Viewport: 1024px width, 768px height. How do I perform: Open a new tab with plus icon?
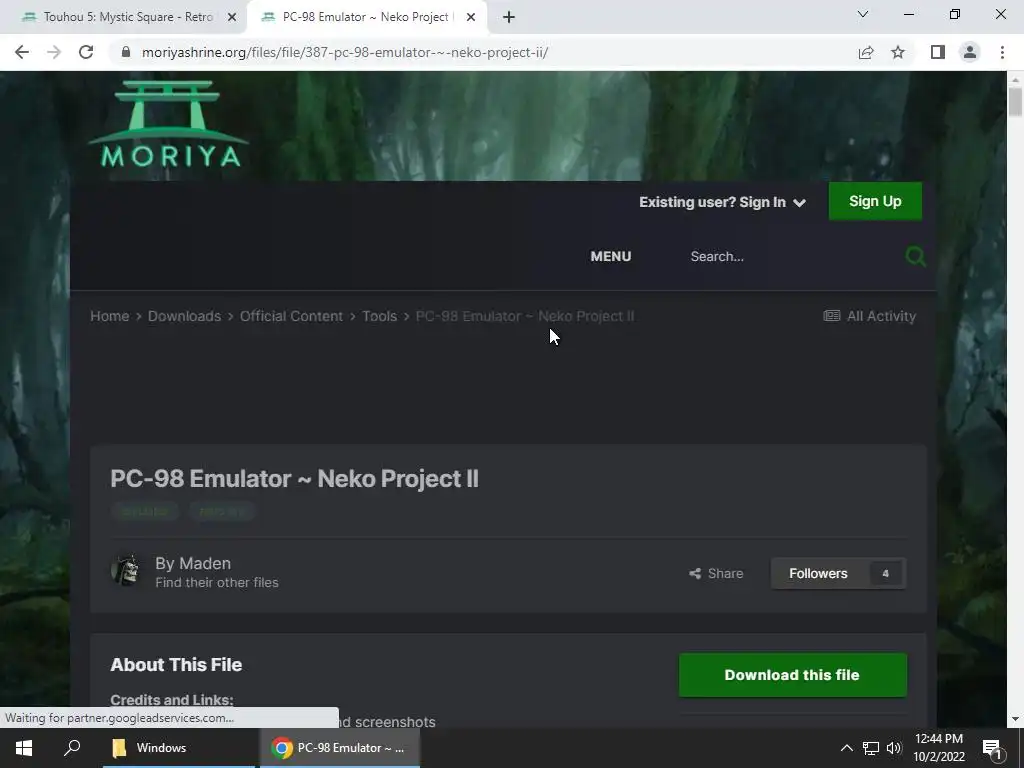[x=509, y=17]
